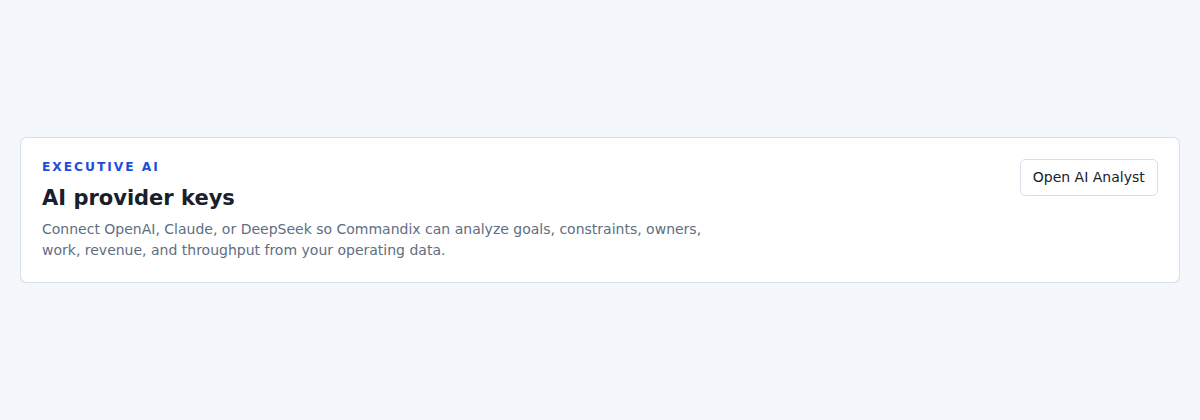Select the EXECUTIVE AI label
The width and height of the screenshot is (1200, 420).
pyautogui.click(x=100, y=167)
